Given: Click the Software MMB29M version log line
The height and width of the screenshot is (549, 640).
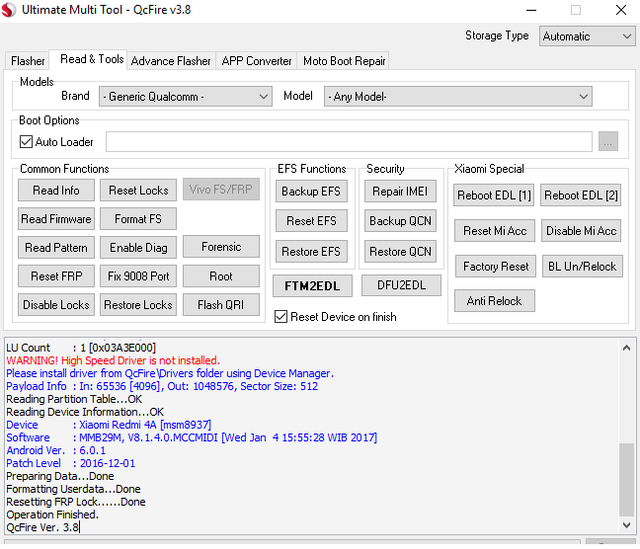Looking at the screenshot, I should click(192, 438).
